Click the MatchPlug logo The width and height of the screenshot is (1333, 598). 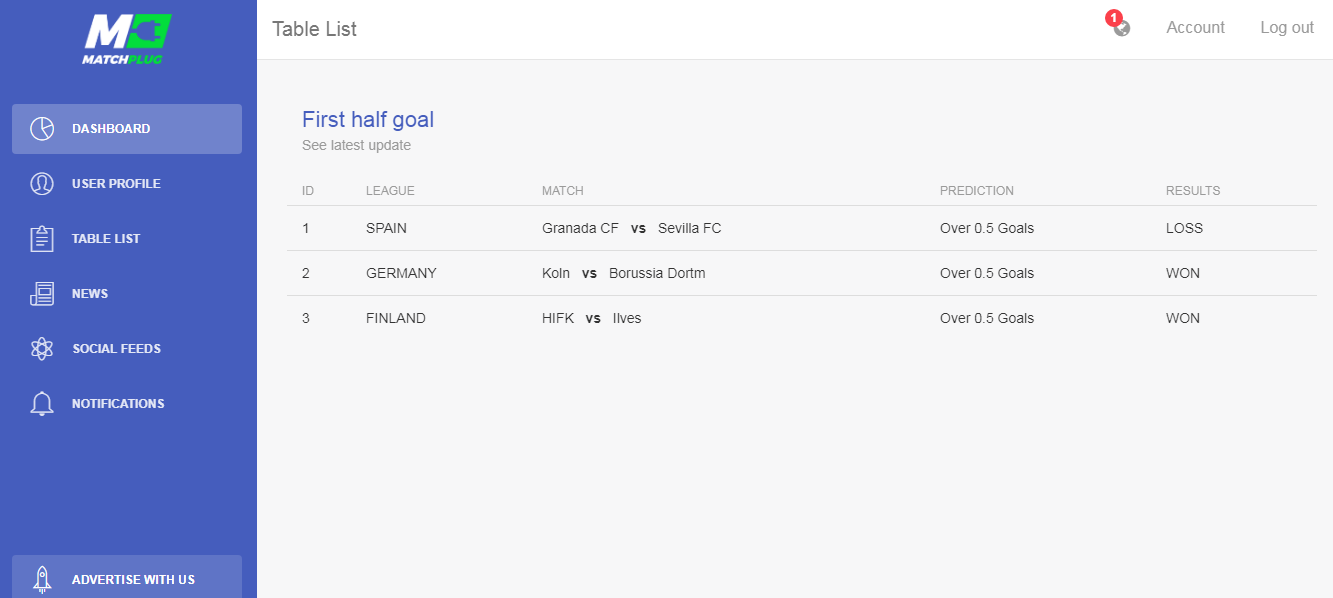click(x=127, y=38)
